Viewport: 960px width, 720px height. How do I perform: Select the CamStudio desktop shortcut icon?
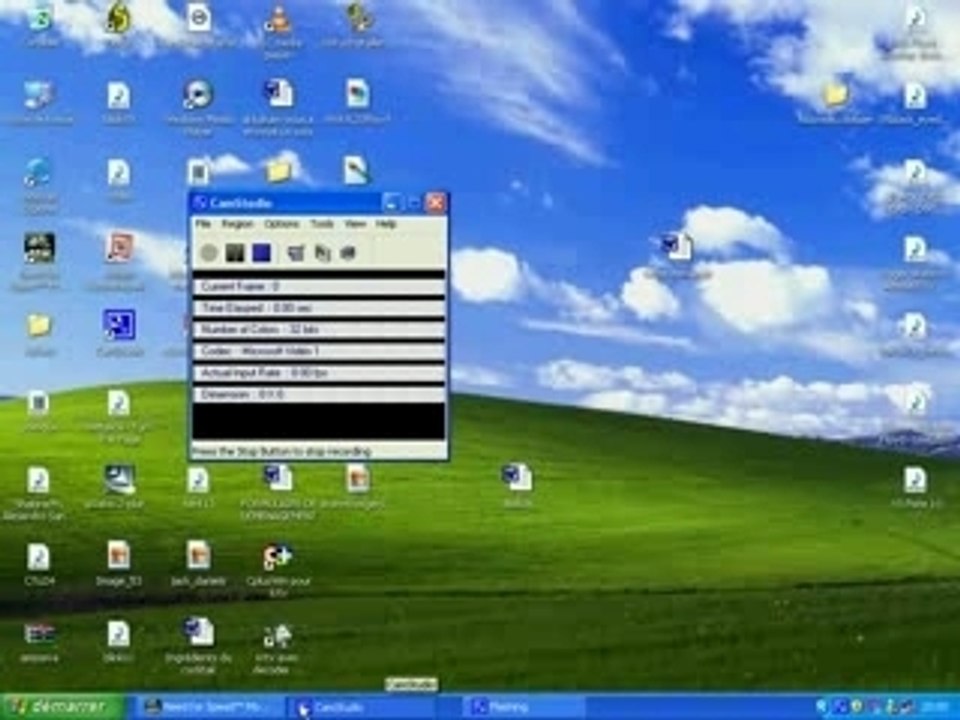tap(119, 324)
